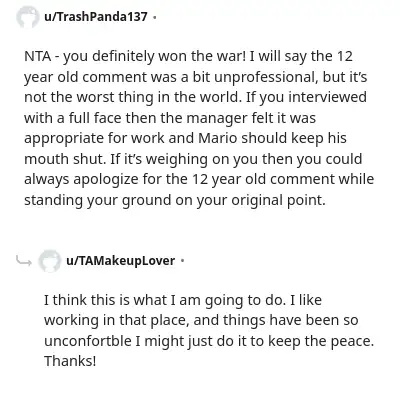Click the dot separator after u/TrashPanda137

[x=154, y=17]
